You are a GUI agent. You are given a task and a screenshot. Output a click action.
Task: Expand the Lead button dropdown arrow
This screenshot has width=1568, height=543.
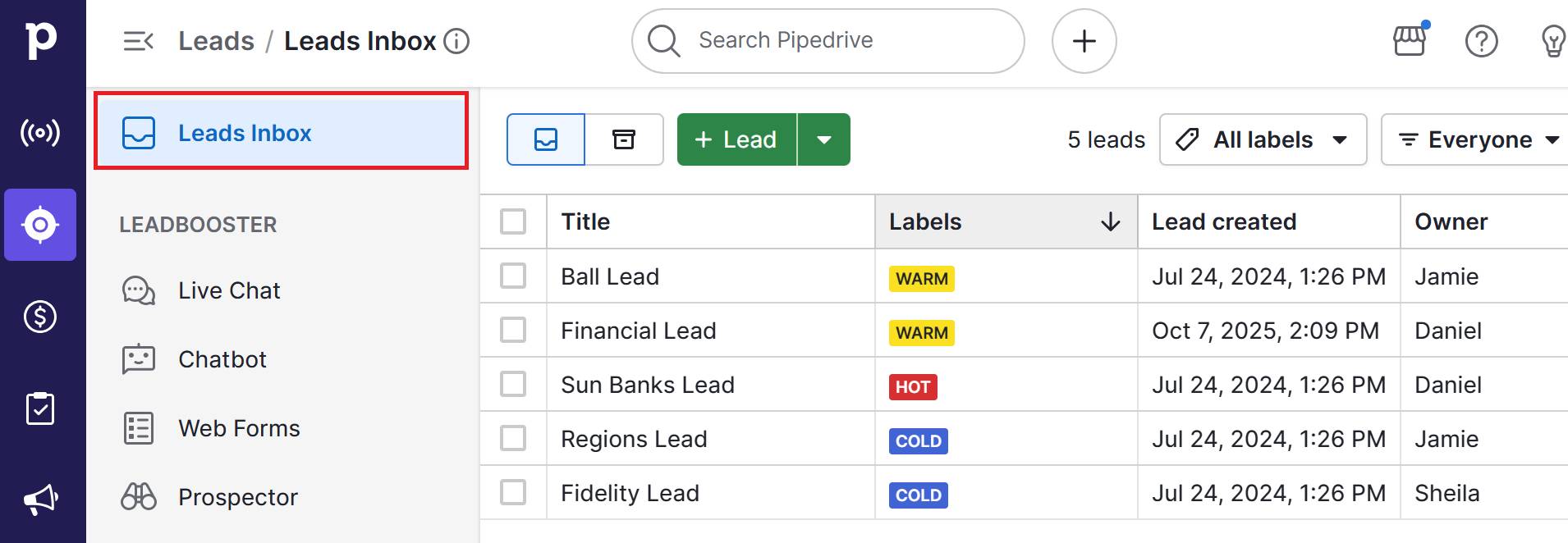[824, 139]
